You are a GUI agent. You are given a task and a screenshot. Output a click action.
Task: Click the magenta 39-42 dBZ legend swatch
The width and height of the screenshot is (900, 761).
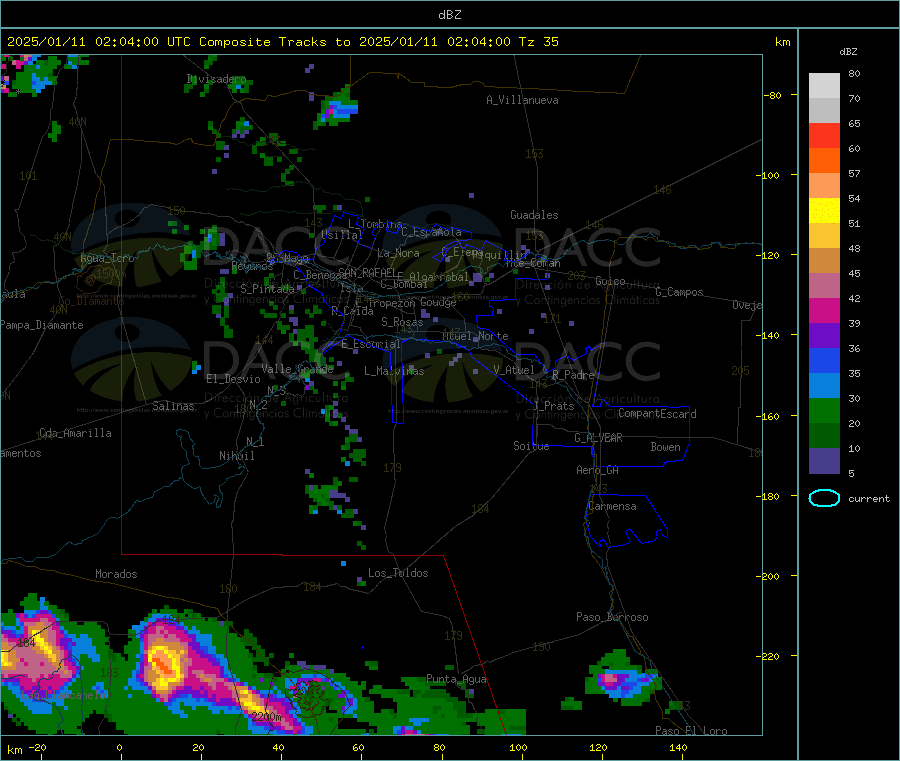[x=824, y=310]
